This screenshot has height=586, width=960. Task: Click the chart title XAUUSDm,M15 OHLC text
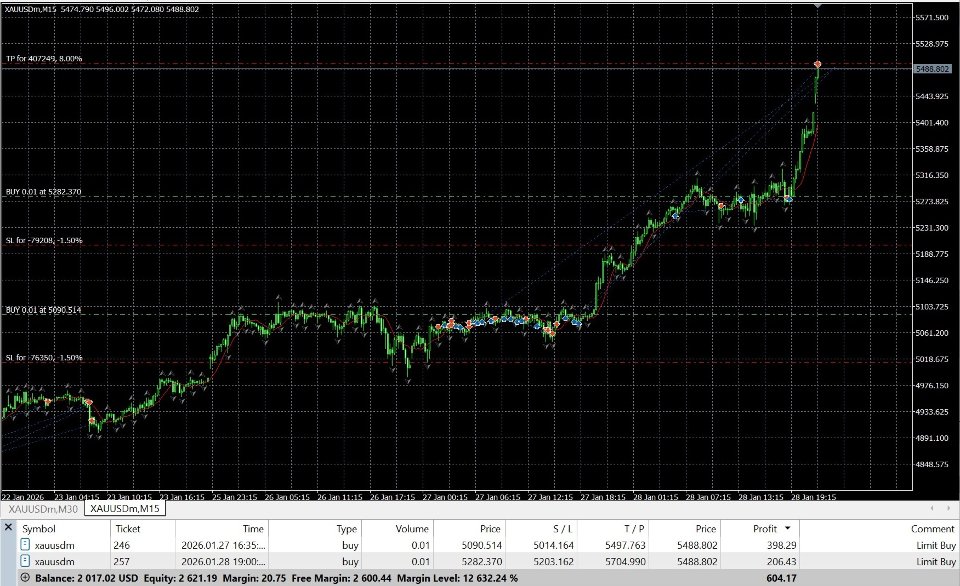tap(102, 9)
